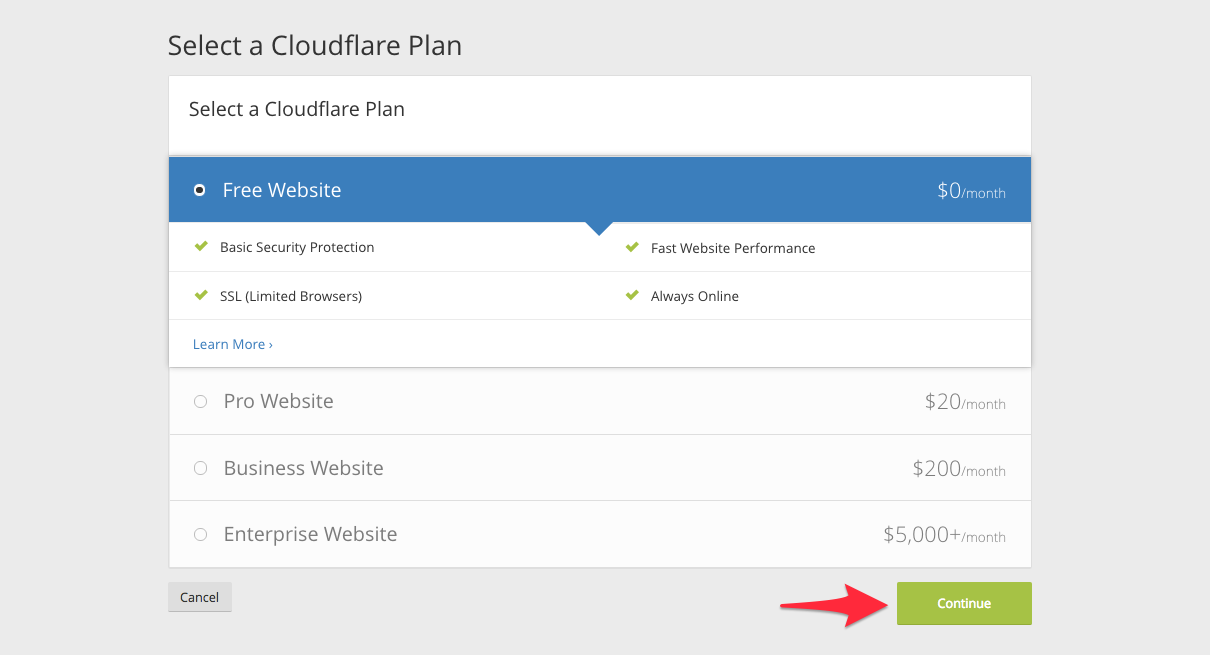This screenshot has width=1210, height=655.
Task: Click the $0/month price
Action: tap(971, 191)
